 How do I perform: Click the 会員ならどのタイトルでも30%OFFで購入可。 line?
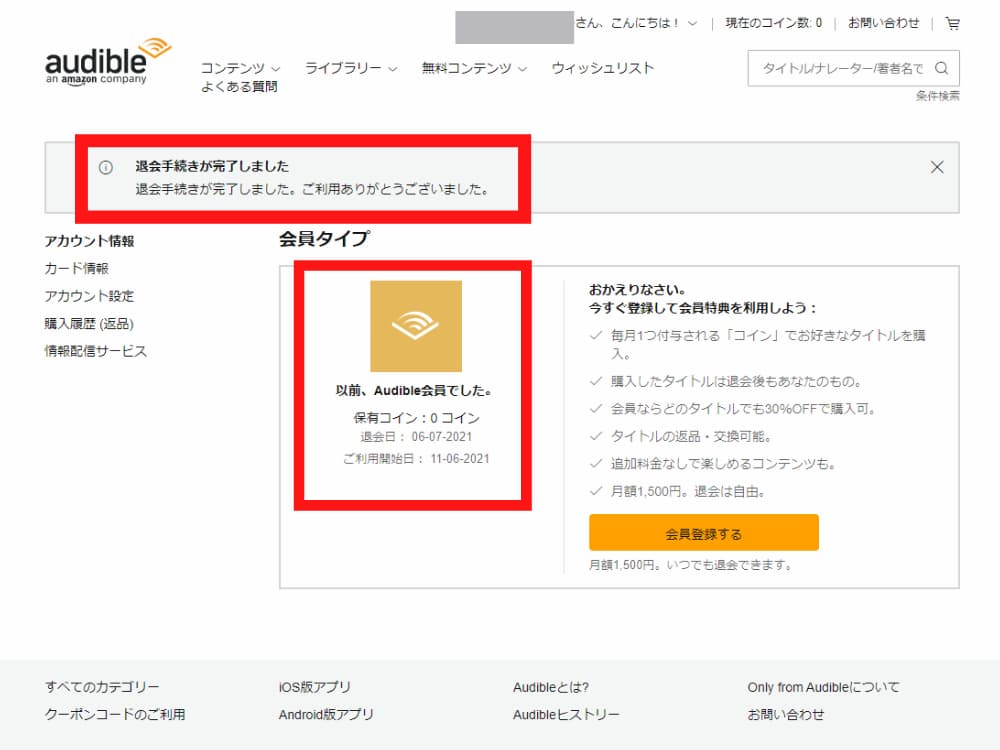tap(744, 409)
